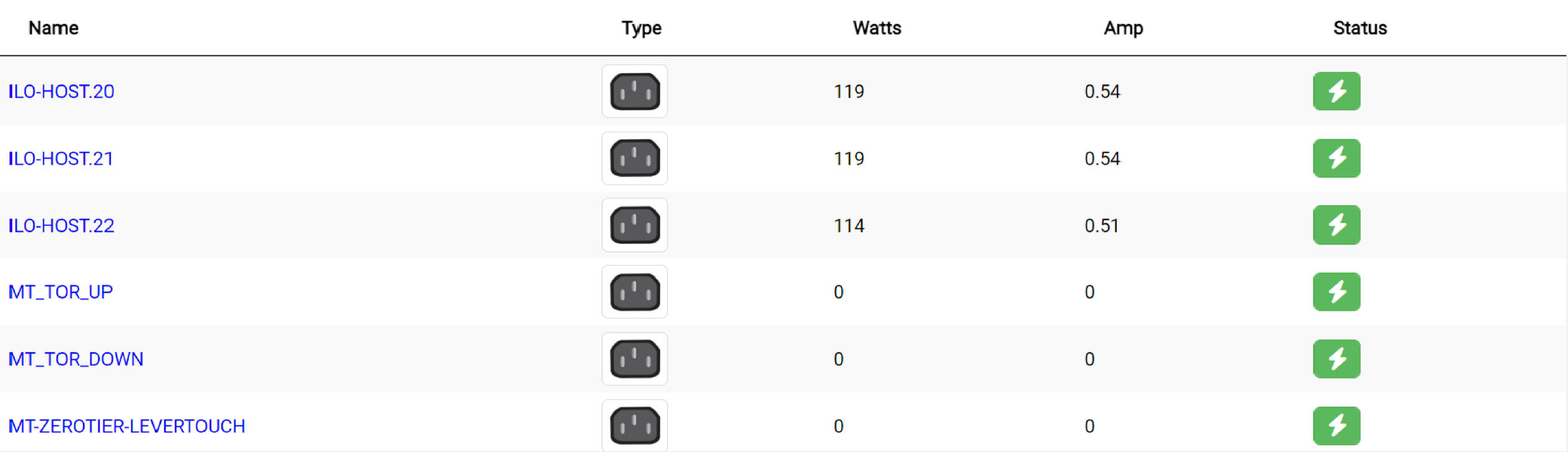Click the socket type icon for ILO-HOST.22

coord(635,225)
